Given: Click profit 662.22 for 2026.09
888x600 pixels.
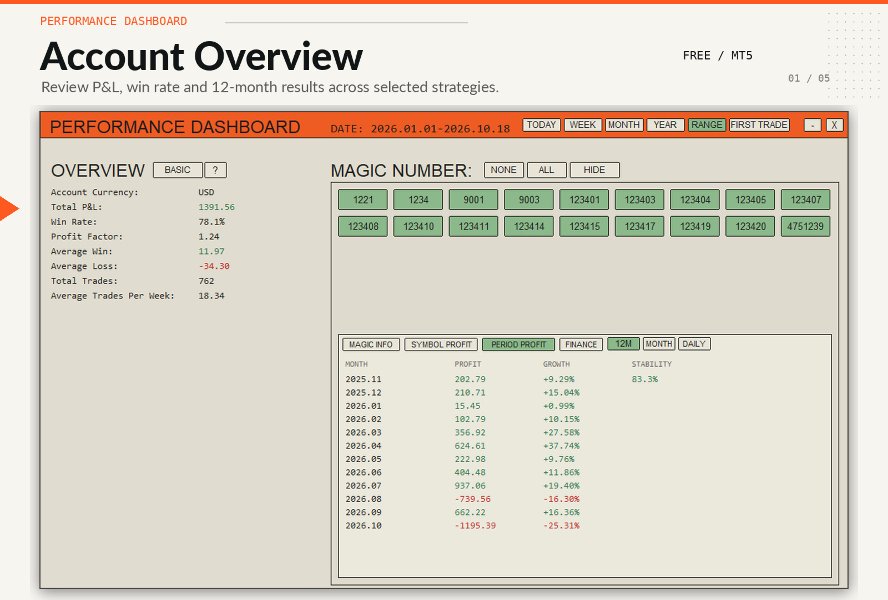Looking at the screenshot, I should point(469,512).
